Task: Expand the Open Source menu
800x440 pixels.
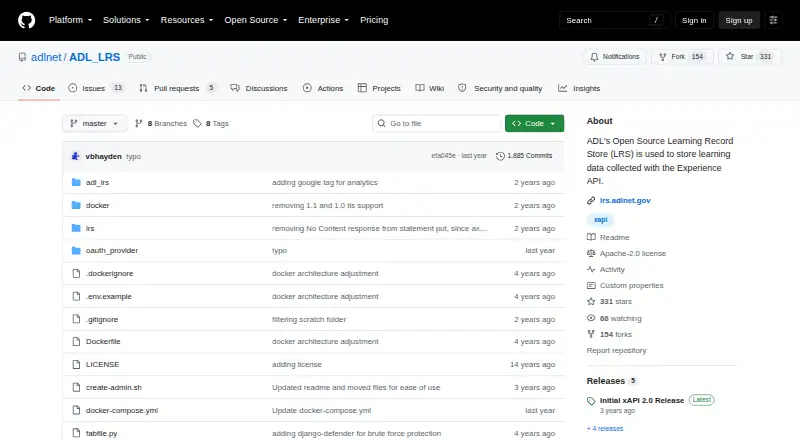Action: coord(256,20)
